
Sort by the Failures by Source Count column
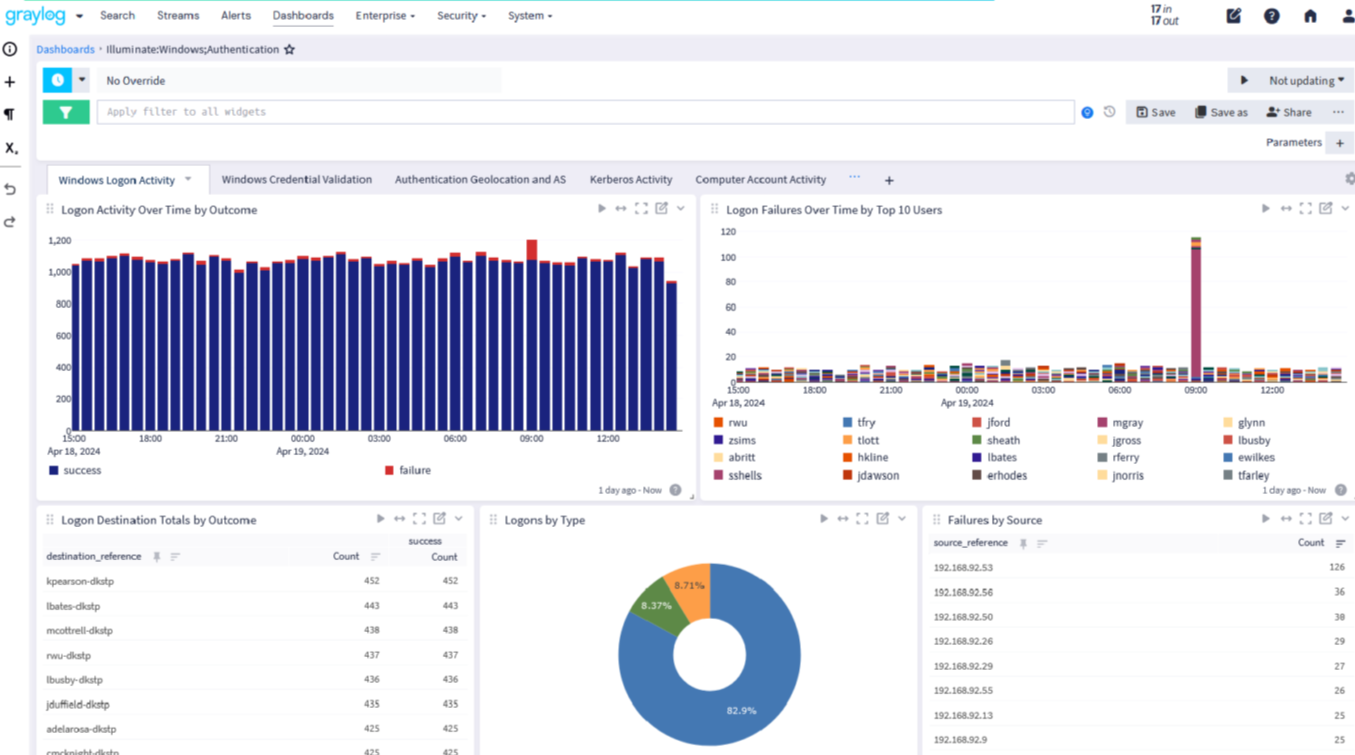coord(1341,543)
